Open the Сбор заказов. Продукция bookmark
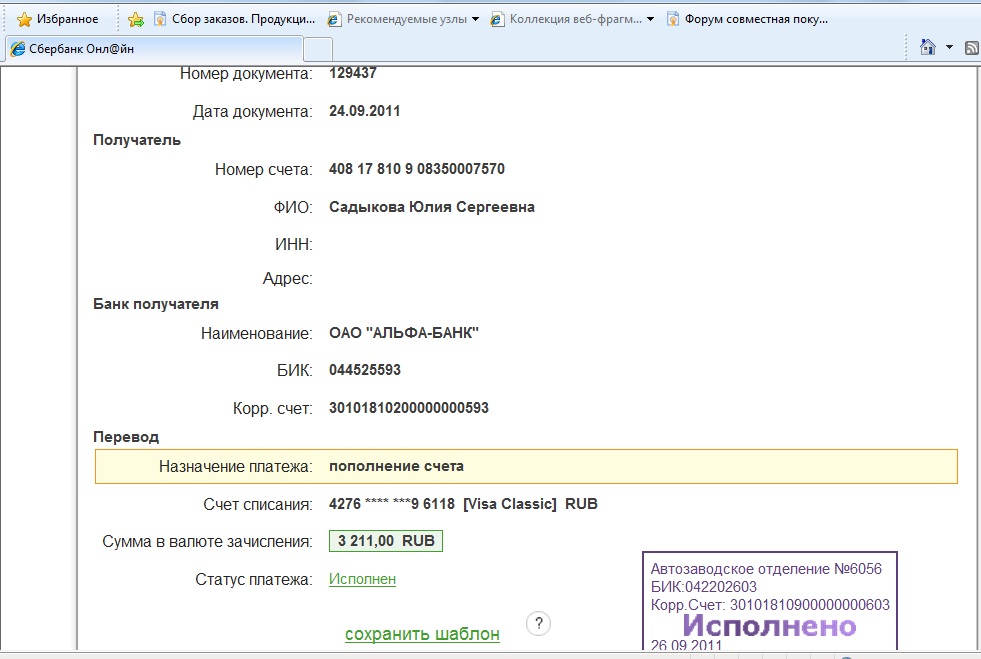The image size is (981, 659). (235, 19)
